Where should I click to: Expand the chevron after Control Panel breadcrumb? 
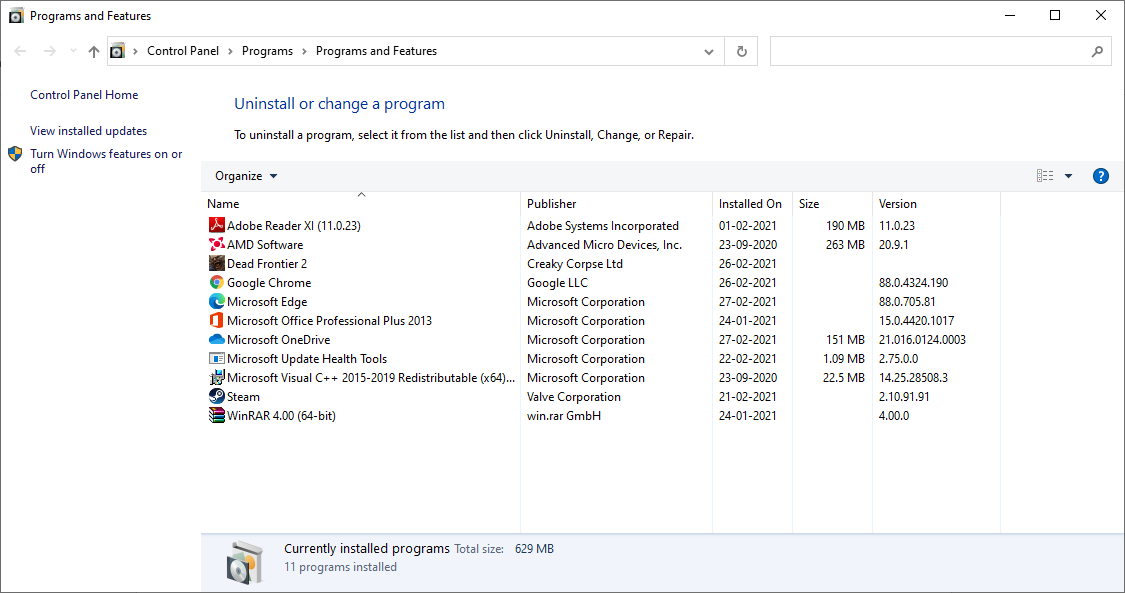pos(230,52)
